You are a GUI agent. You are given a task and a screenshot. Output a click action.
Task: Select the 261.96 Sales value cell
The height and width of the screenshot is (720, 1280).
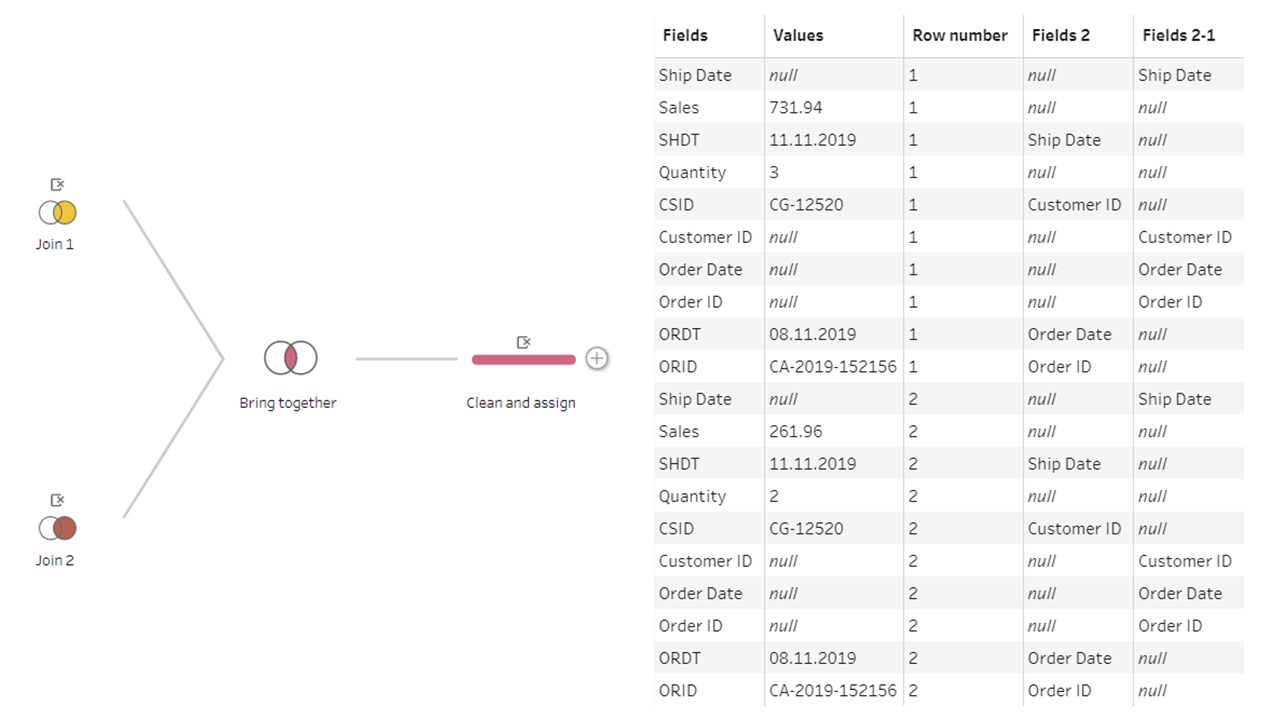point(834,431)
